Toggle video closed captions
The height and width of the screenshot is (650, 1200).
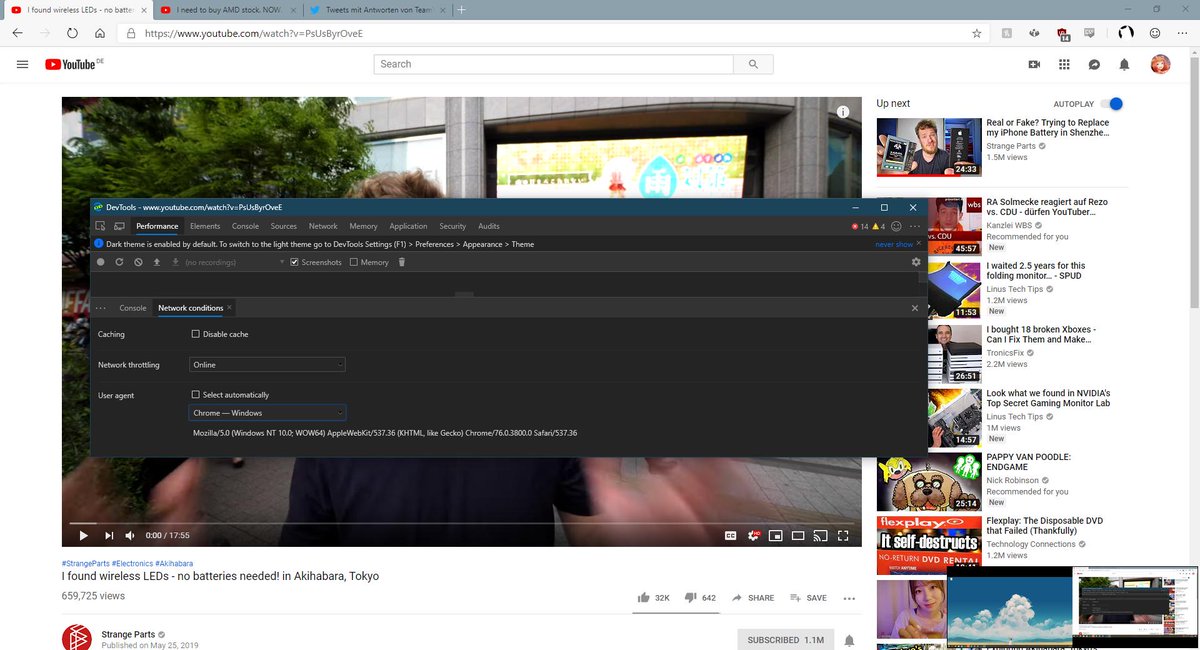pos(730,536)
